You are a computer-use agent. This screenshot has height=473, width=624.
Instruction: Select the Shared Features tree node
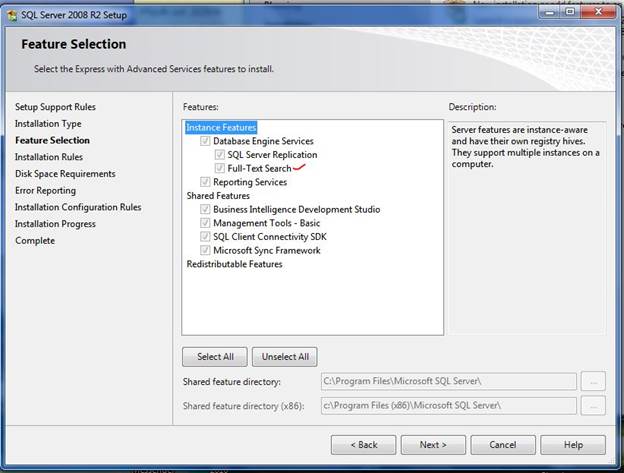click(x=218, y=196)
